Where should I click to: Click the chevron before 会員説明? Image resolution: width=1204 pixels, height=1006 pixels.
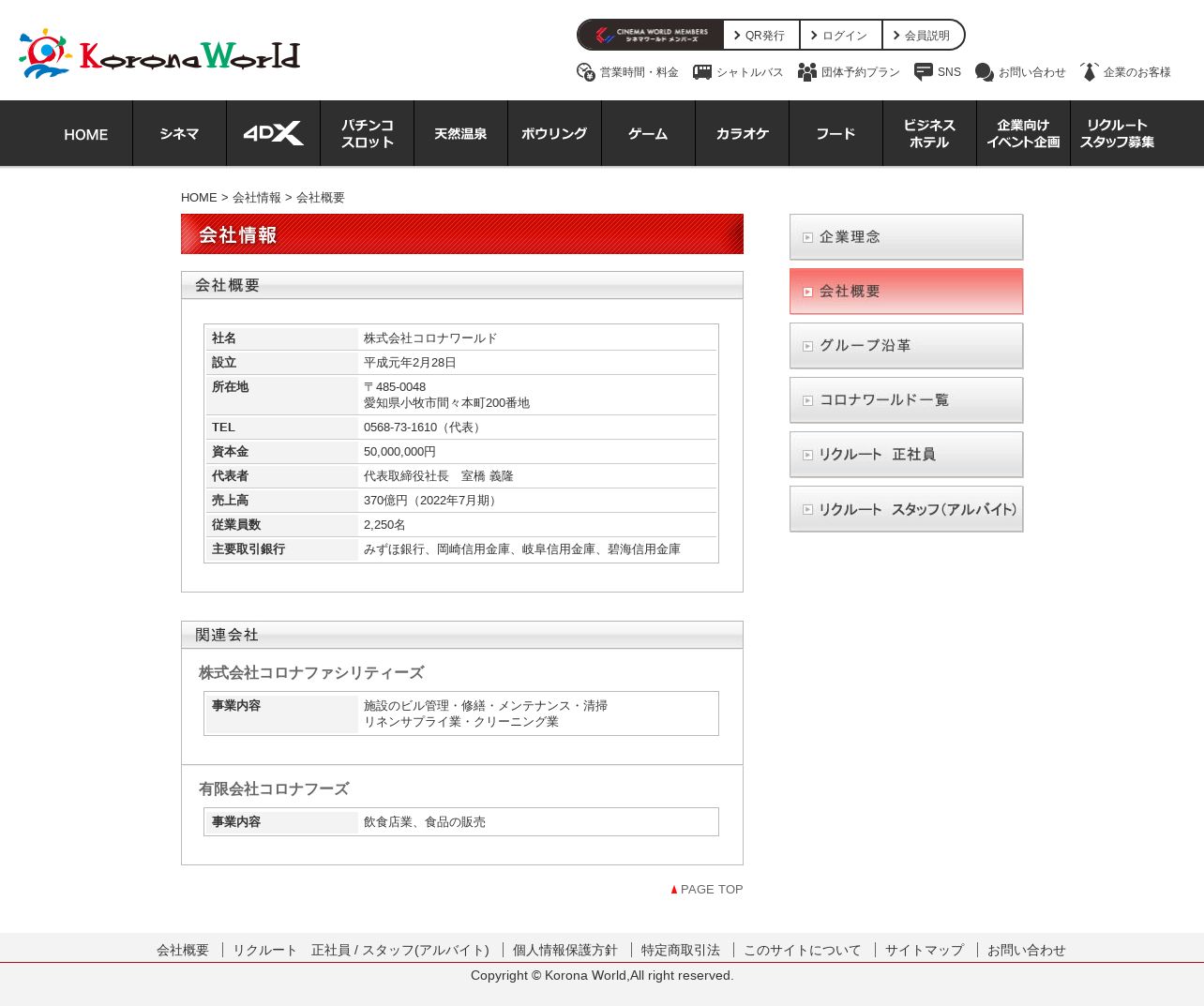pyautogui.click(x=897, y=36)
